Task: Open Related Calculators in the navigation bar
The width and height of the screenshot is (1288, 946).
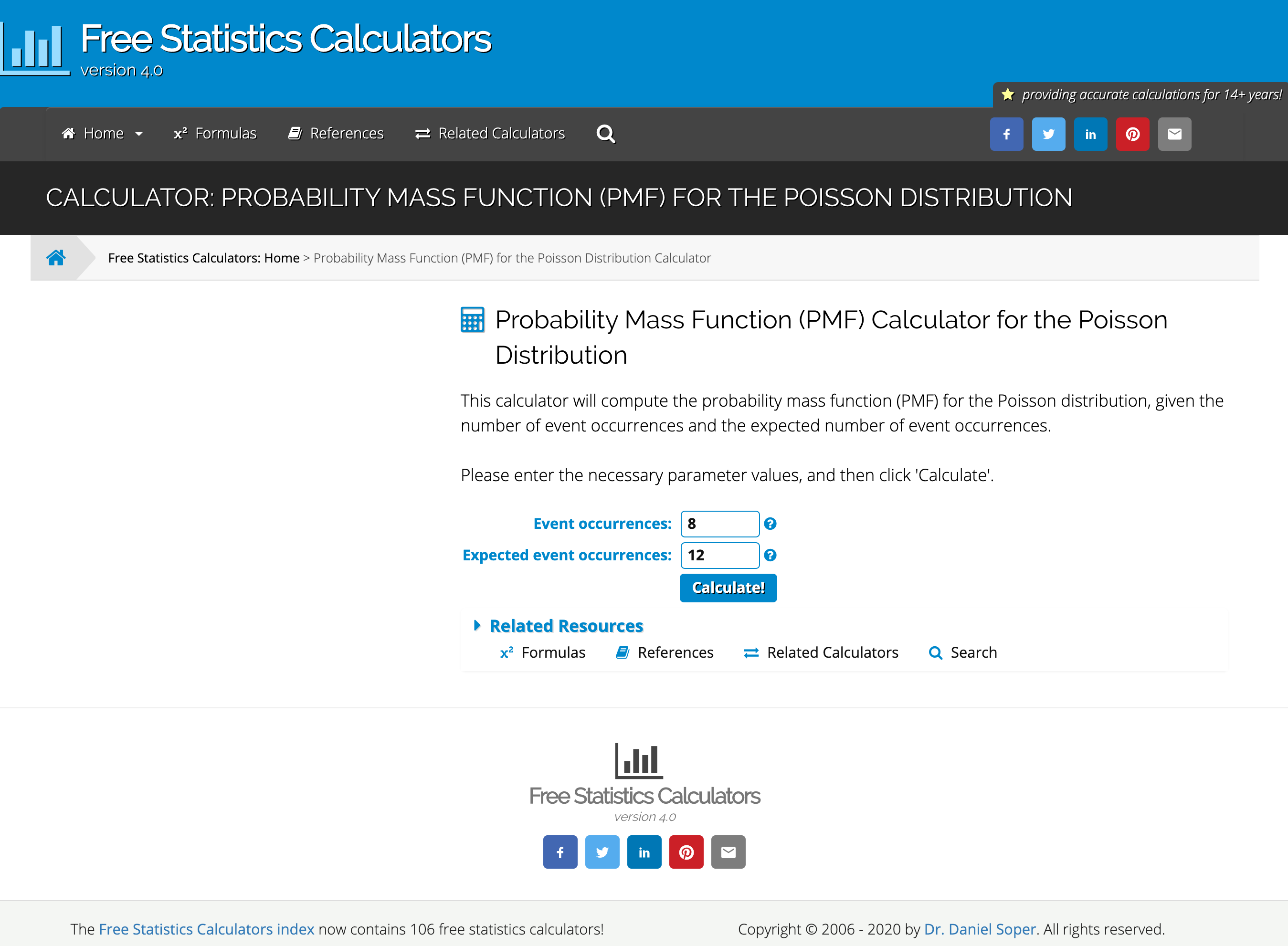Action: [x=490, y=134]
